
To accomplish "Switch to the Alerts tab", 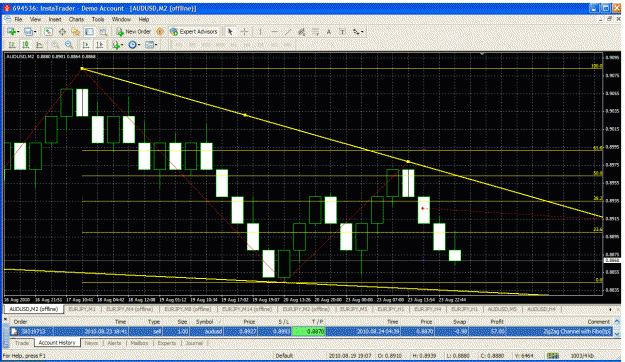I will click(x=114, y=343).
